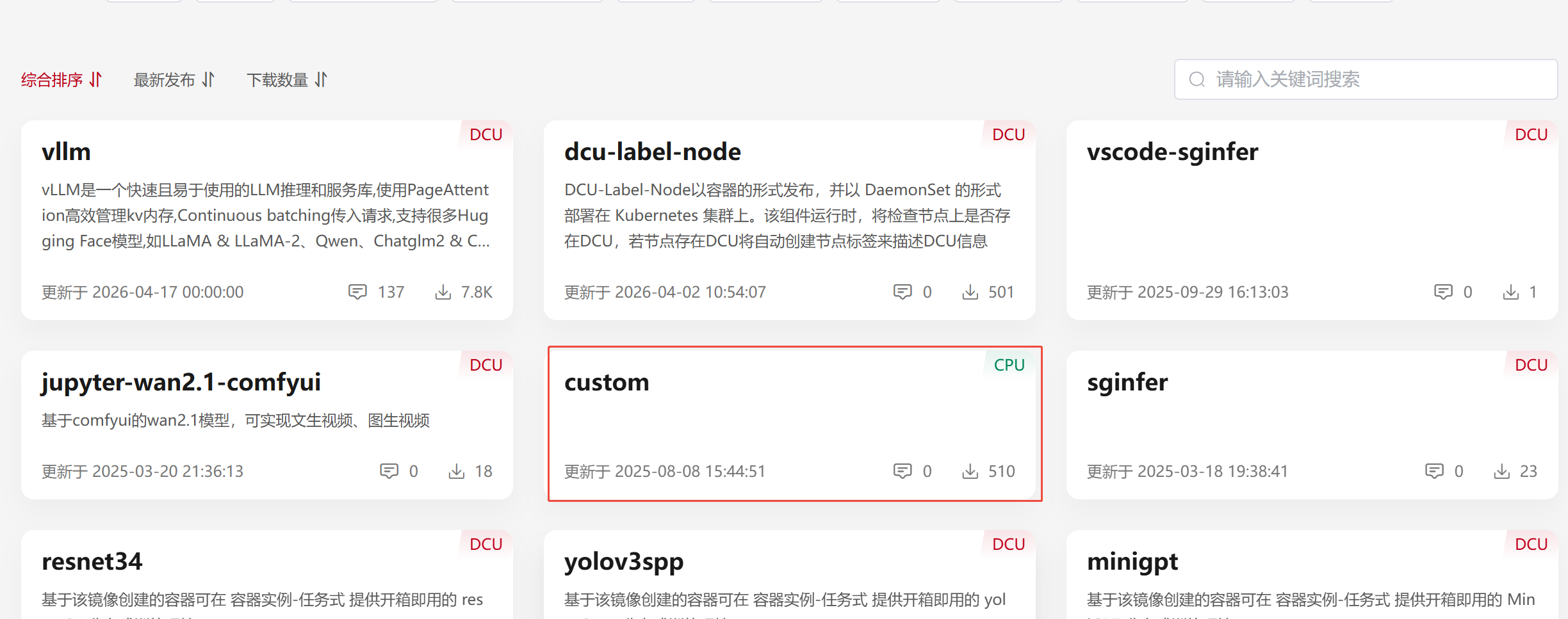Open the dcu-label-node image title
This screenshot has width=1568, height=619.
(653, 152)
